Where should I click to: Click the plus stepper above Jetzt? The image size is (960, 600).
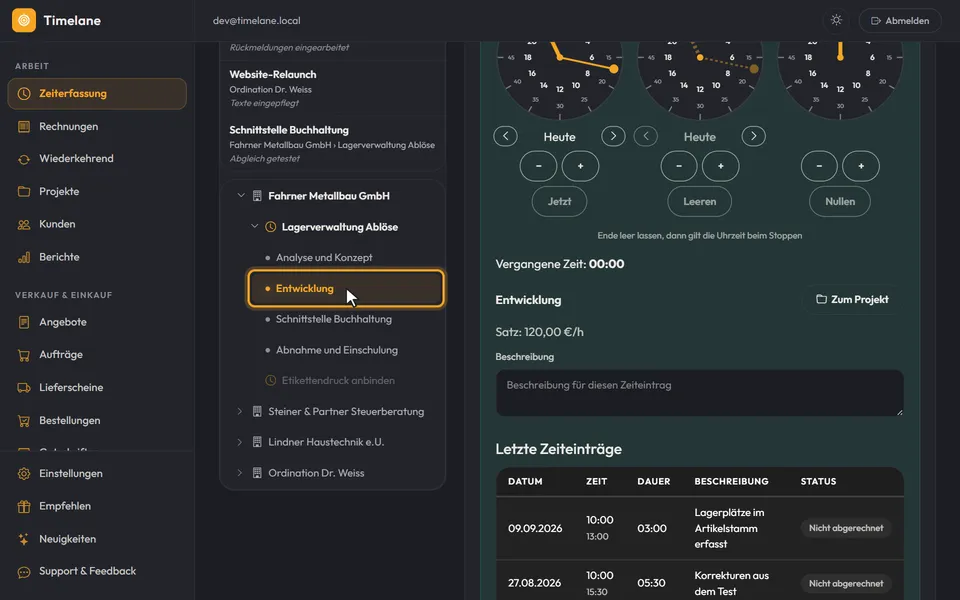pos(580,166)
